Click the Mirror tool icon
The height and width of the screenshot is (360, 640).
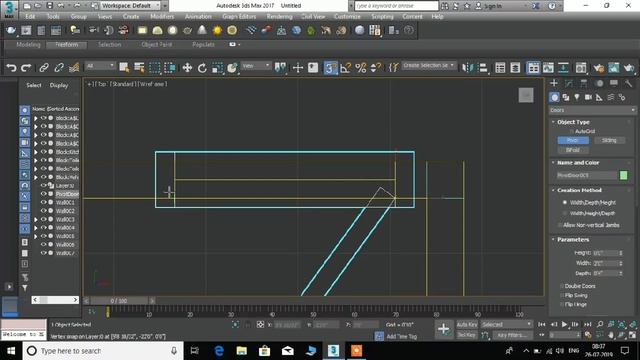[467, 68]
